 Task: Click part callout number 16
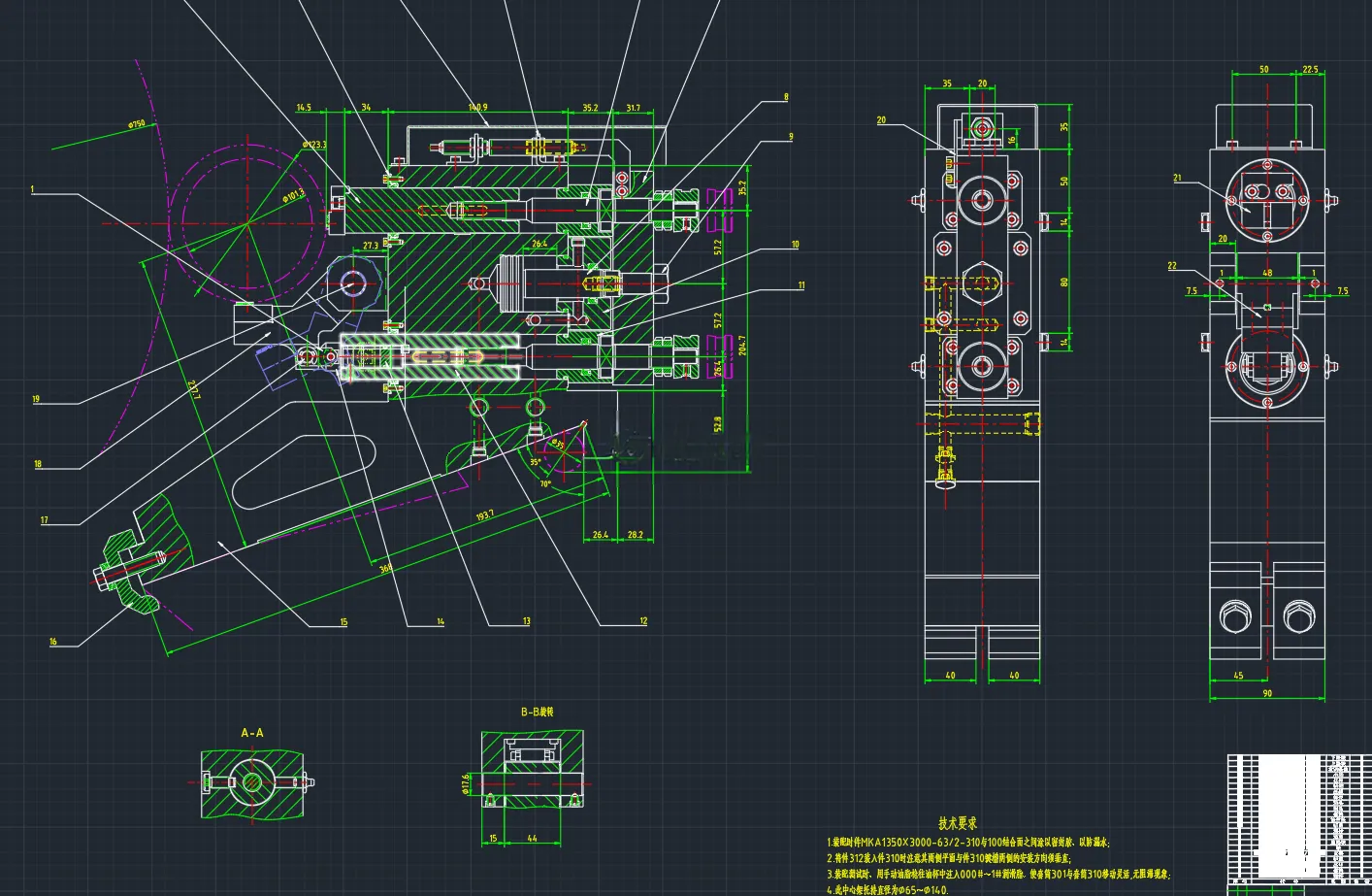(x=53, y=642)
